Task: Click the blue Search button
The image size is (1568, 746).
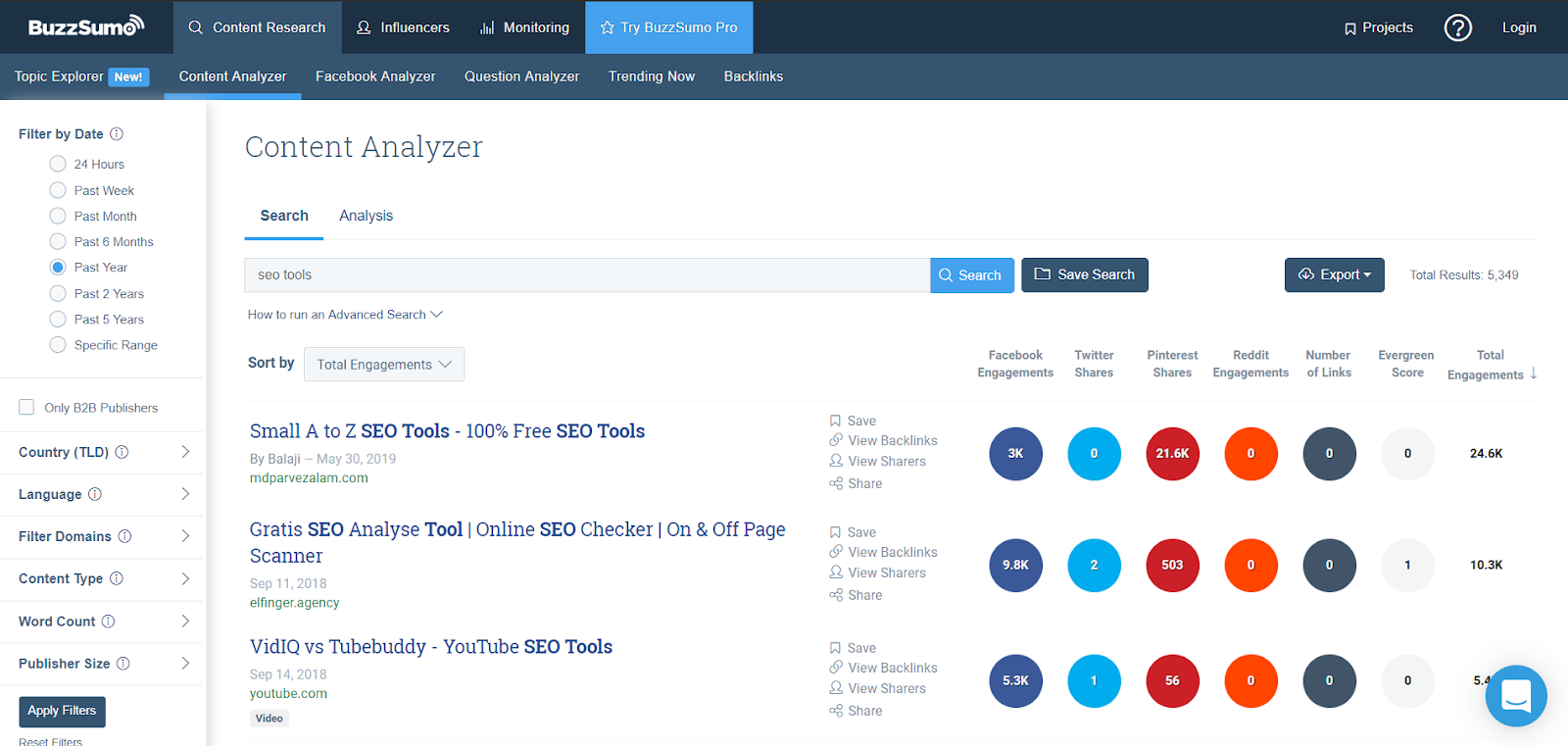Action: click(971, 275)
